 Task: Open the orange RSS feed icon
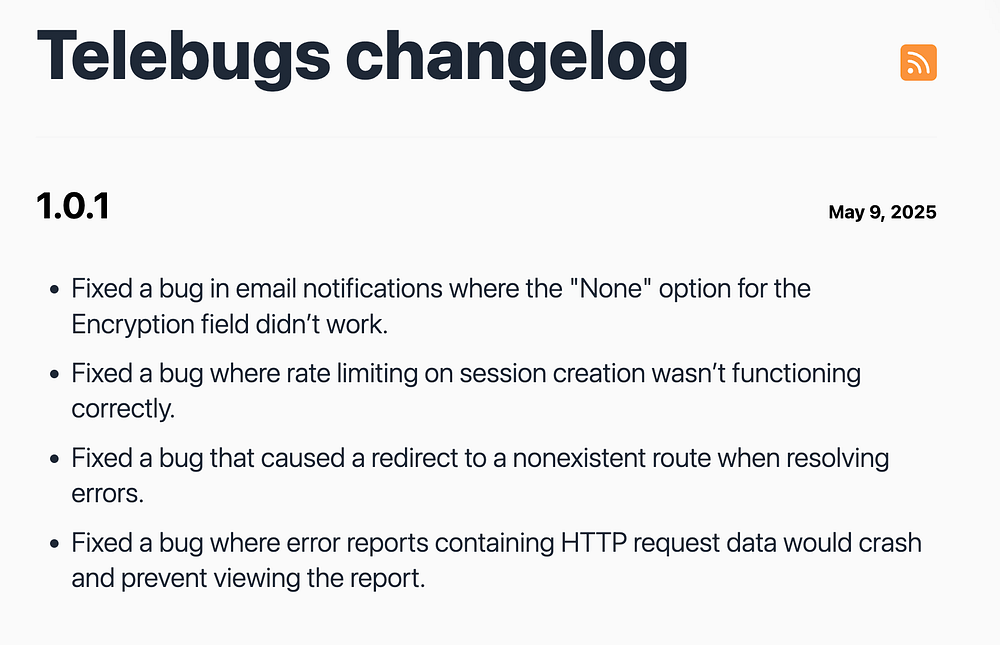[918, 63]
